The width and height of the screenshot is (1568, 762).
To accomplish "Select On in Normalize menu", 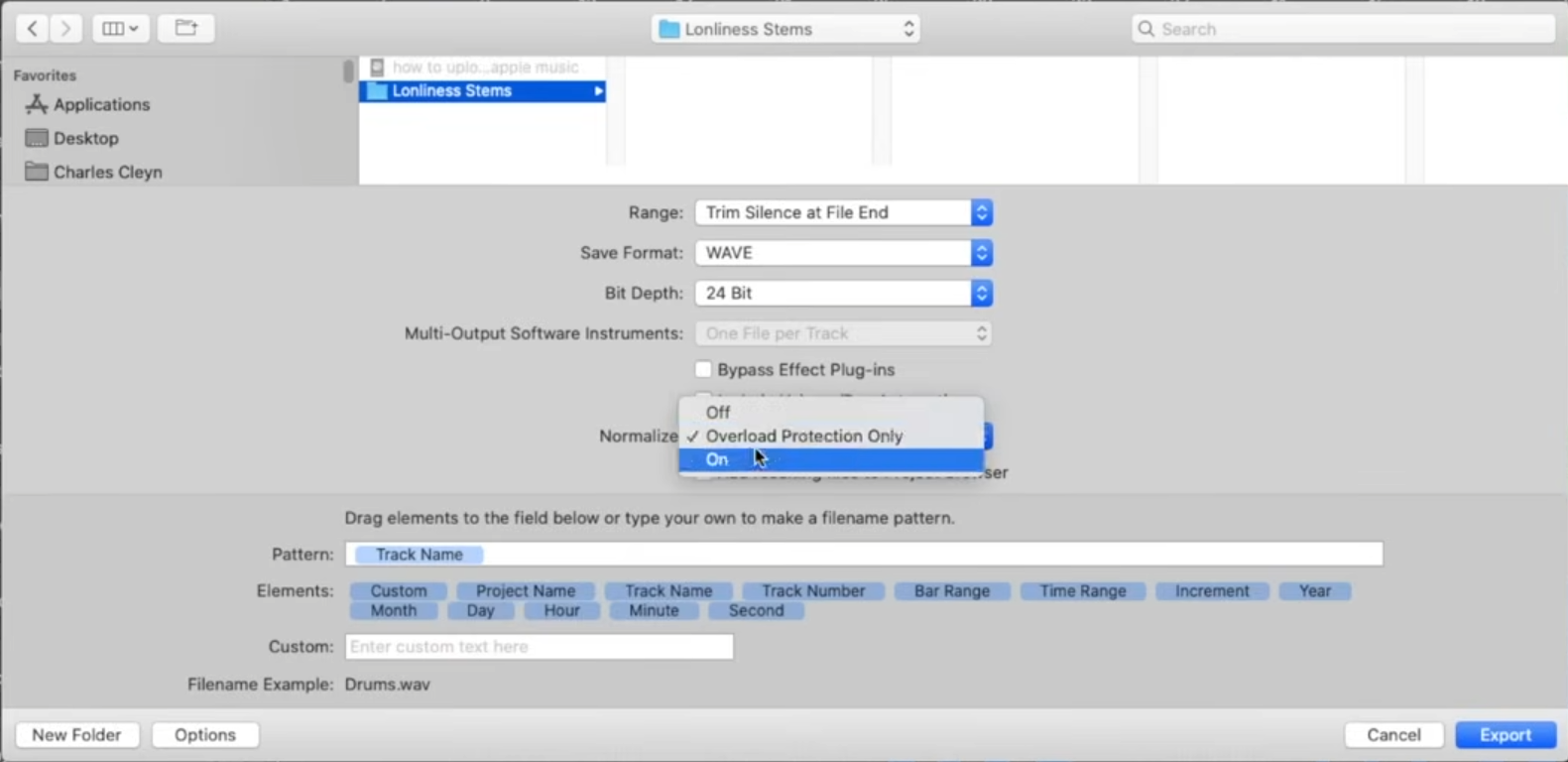I will pyautogui.click(x=831, y=459).
